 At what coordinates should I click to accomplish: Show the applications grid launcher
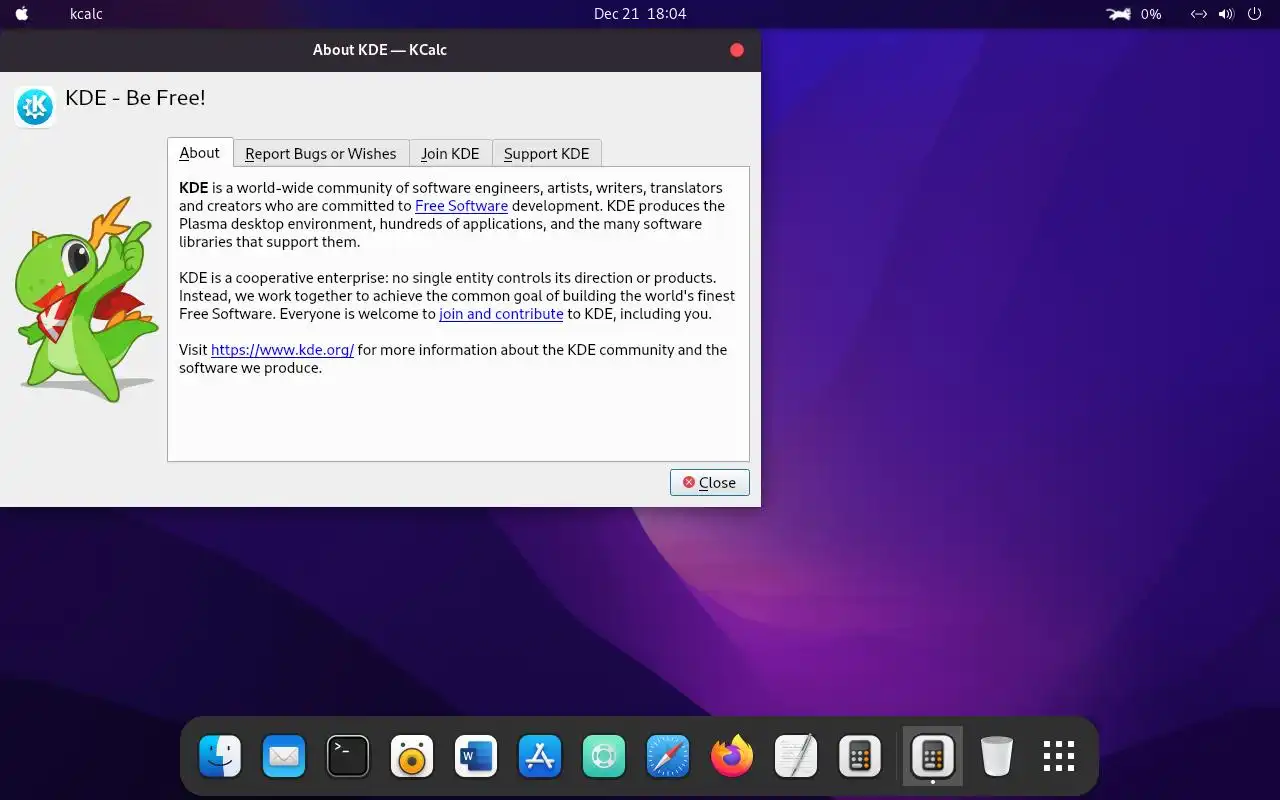(1059, 757)
